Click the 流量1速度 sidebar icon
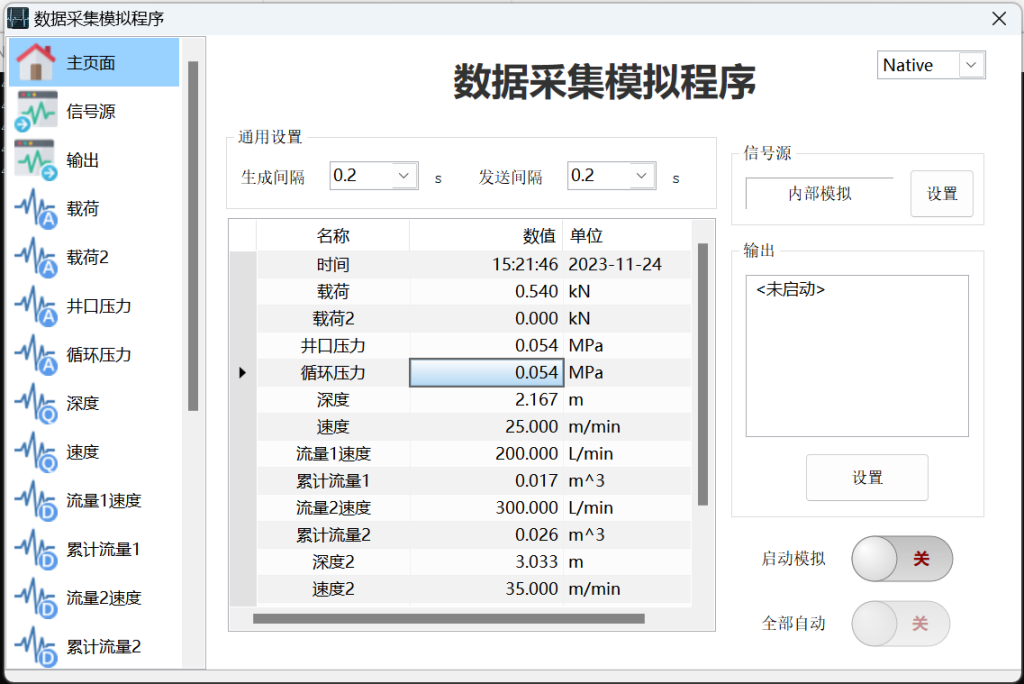Viewport: 1024px width, 684px height. pos(36,500)
